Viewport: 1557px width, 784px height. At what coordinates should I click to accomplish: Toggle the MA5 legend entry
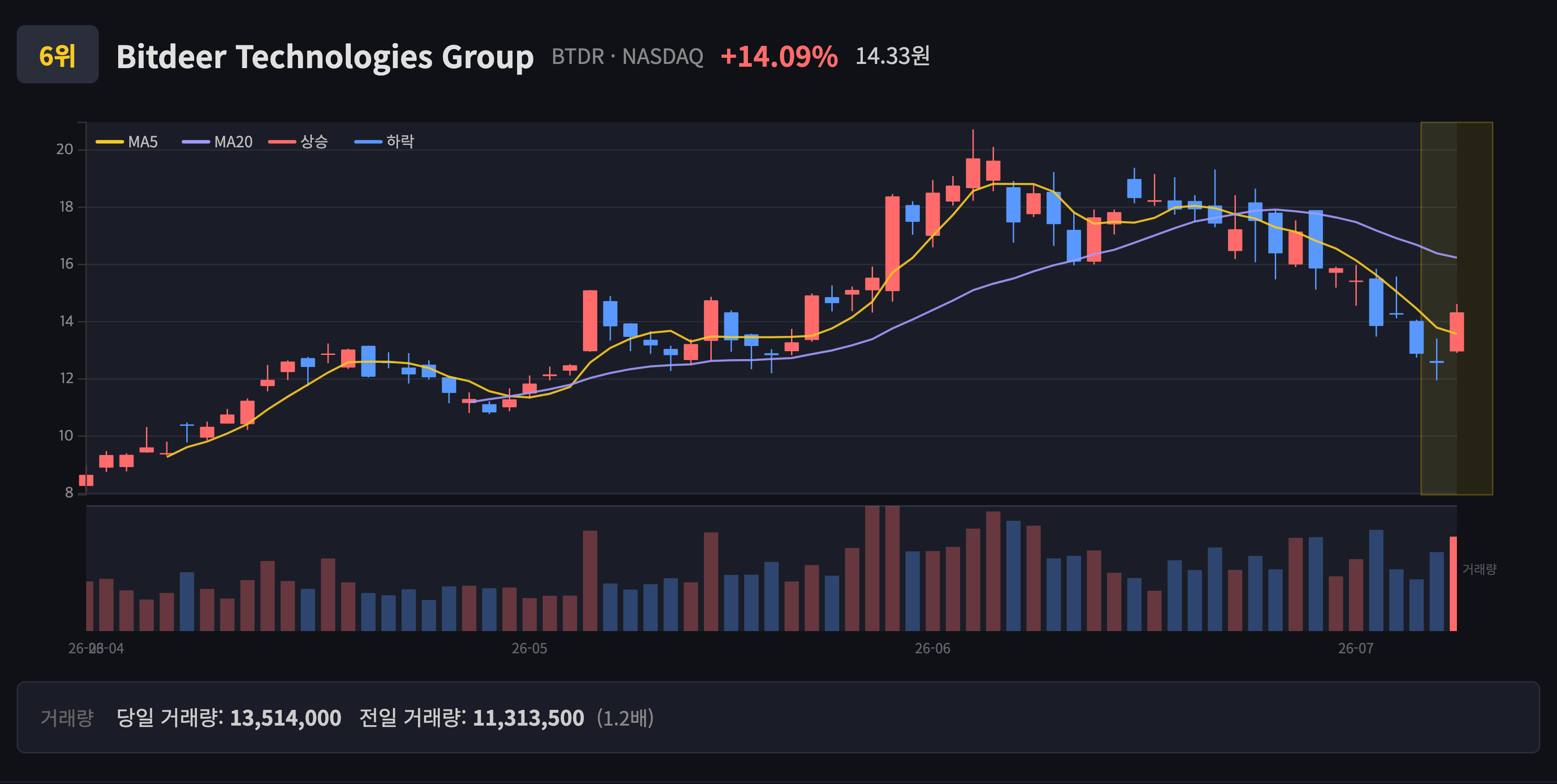[127, 141]
